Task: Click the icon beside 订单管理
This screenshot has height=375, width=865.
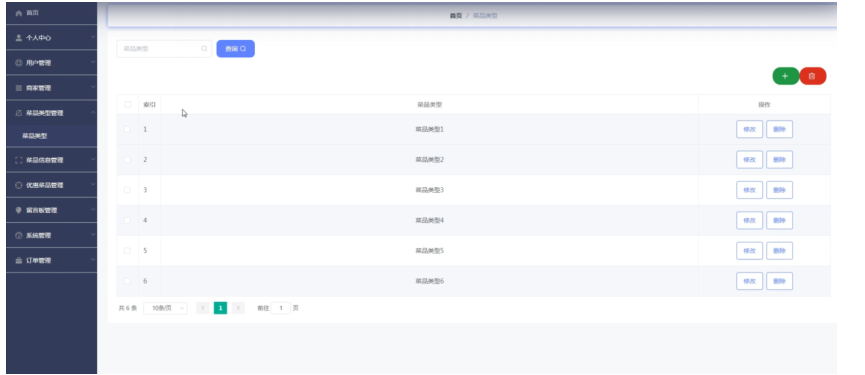Action: point(19,260)
